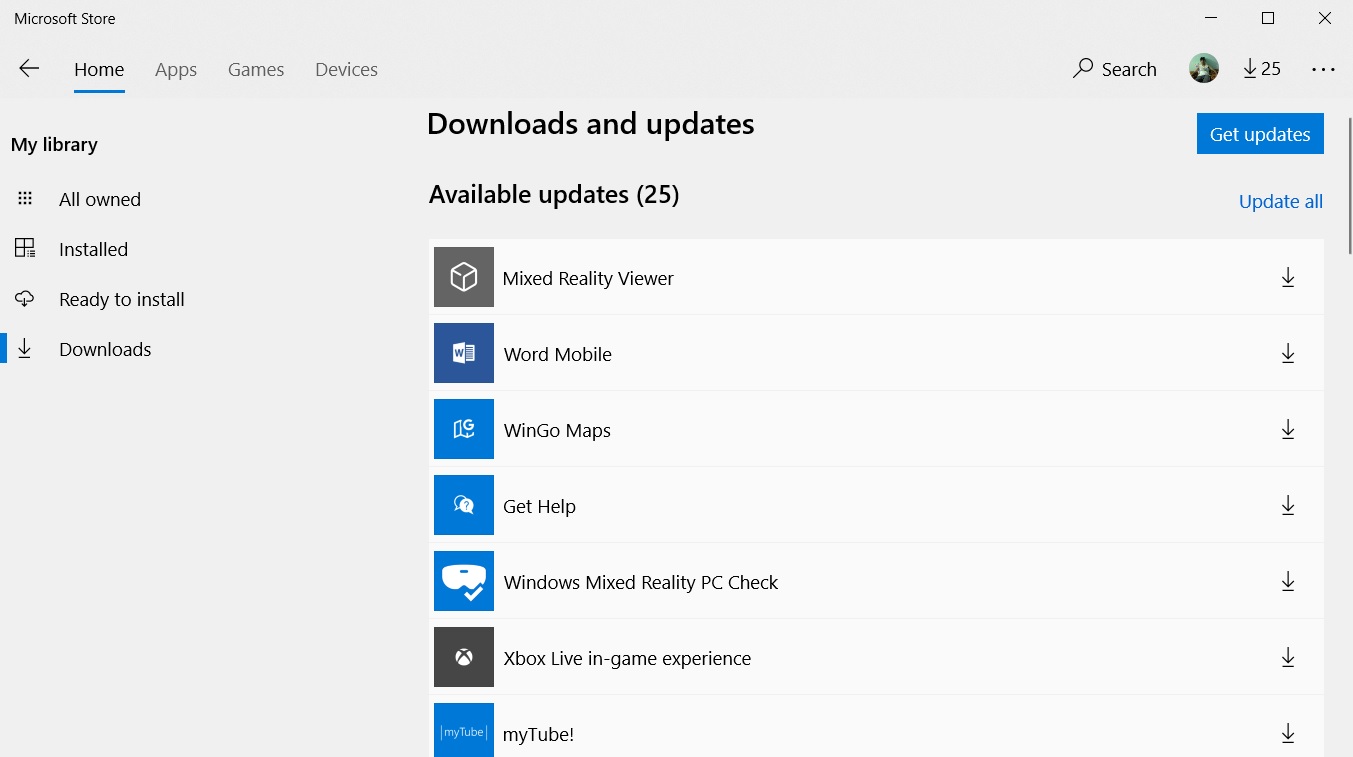Download the Mixed Reality Viewer update
The width and height of the screenshot is (1353, 757).
[x=1288, y=277]
